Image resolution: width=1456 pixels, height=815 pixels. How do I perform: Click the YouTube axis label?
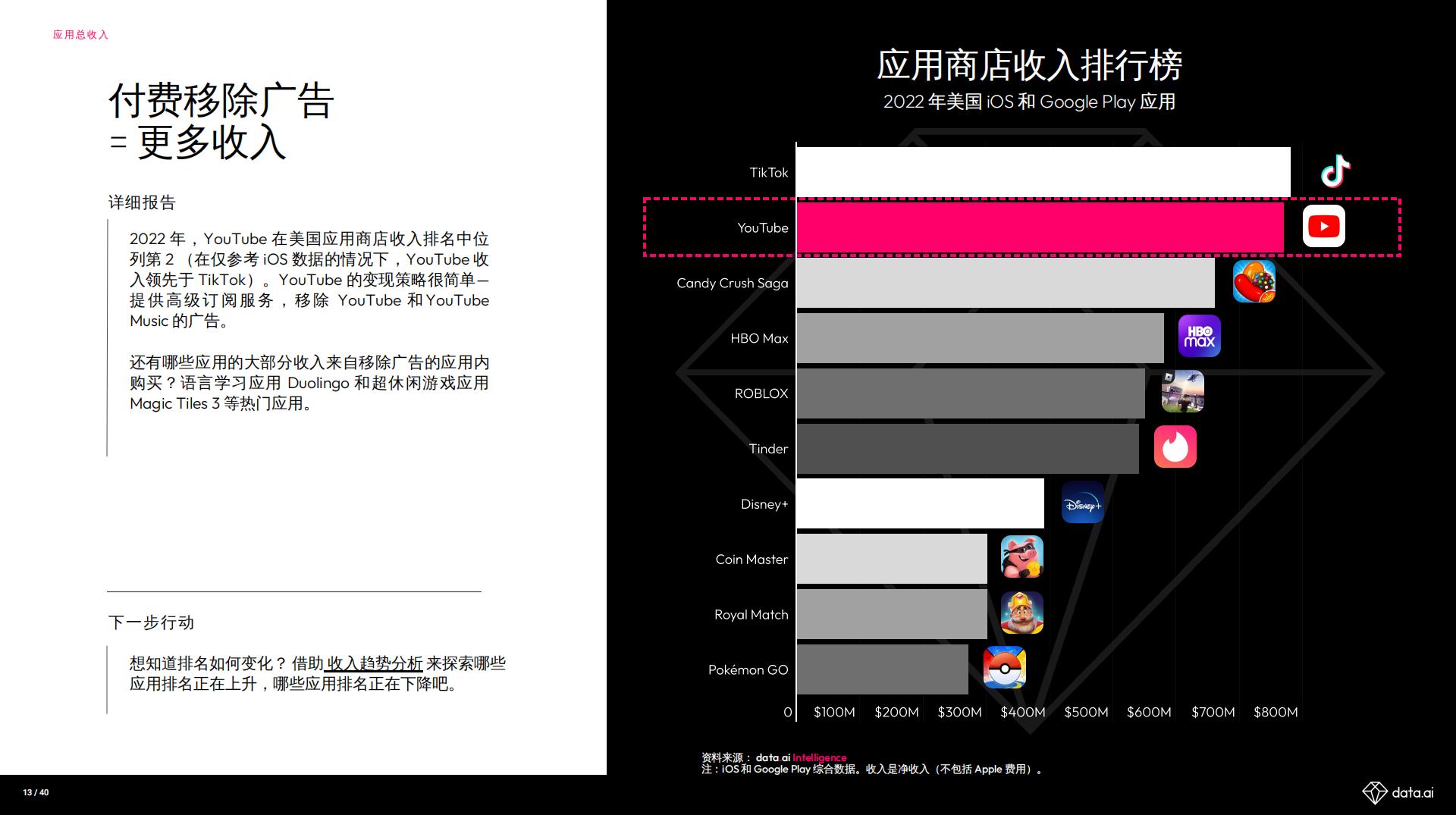coord(763,227)
